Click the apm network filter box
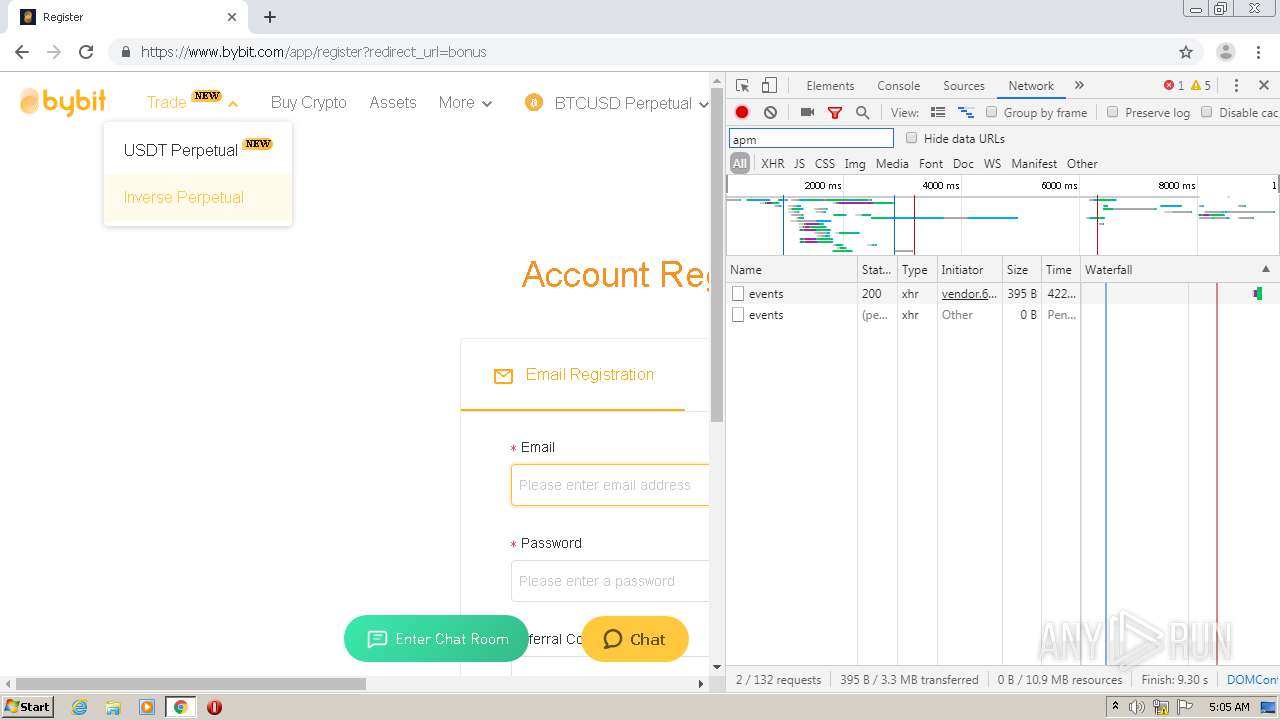The image size is (1280, 720). pyautogui.click(x=811, y=139)
